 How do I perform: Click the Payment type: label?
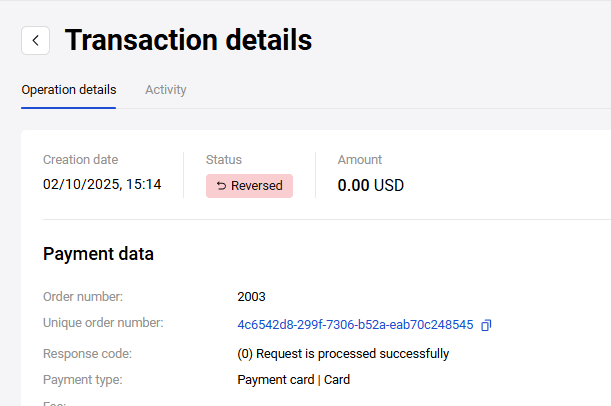tap(83, 380)
